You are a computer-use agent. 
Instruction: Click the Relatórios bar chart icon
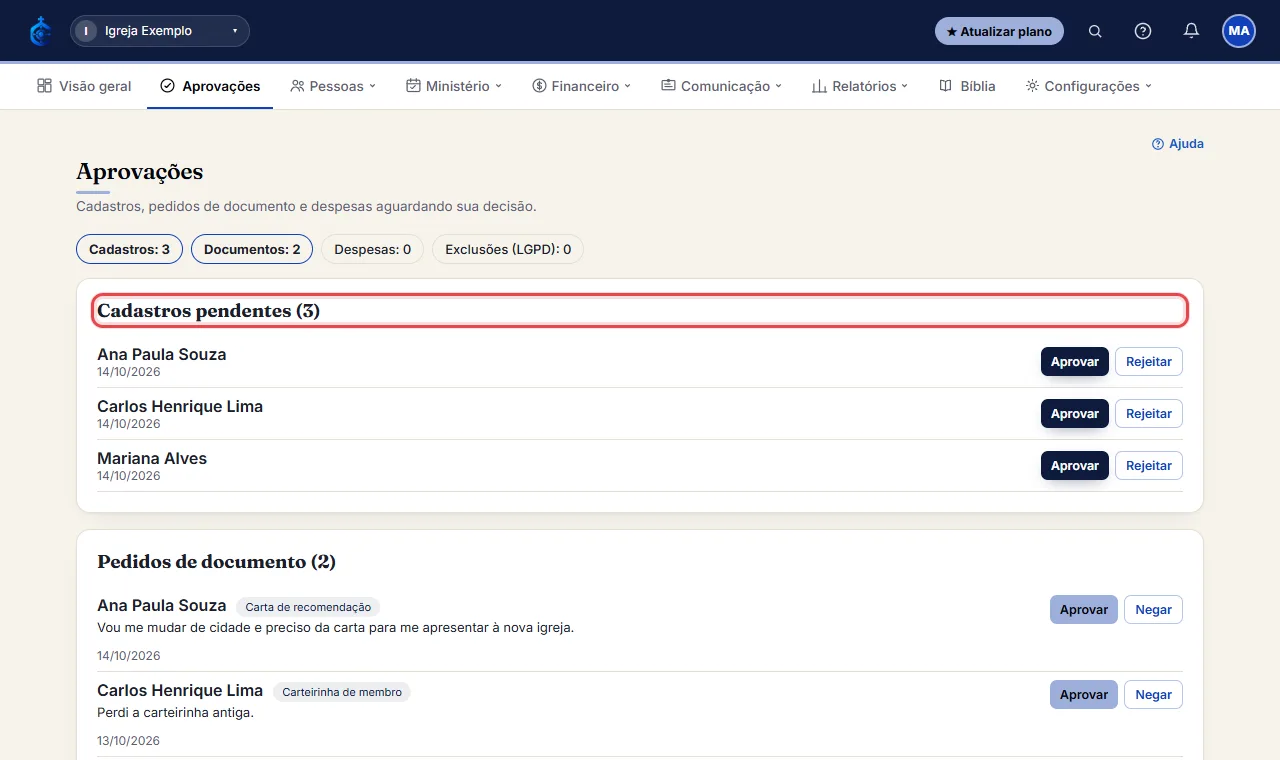pyautogui.click(x=819, y=86)
